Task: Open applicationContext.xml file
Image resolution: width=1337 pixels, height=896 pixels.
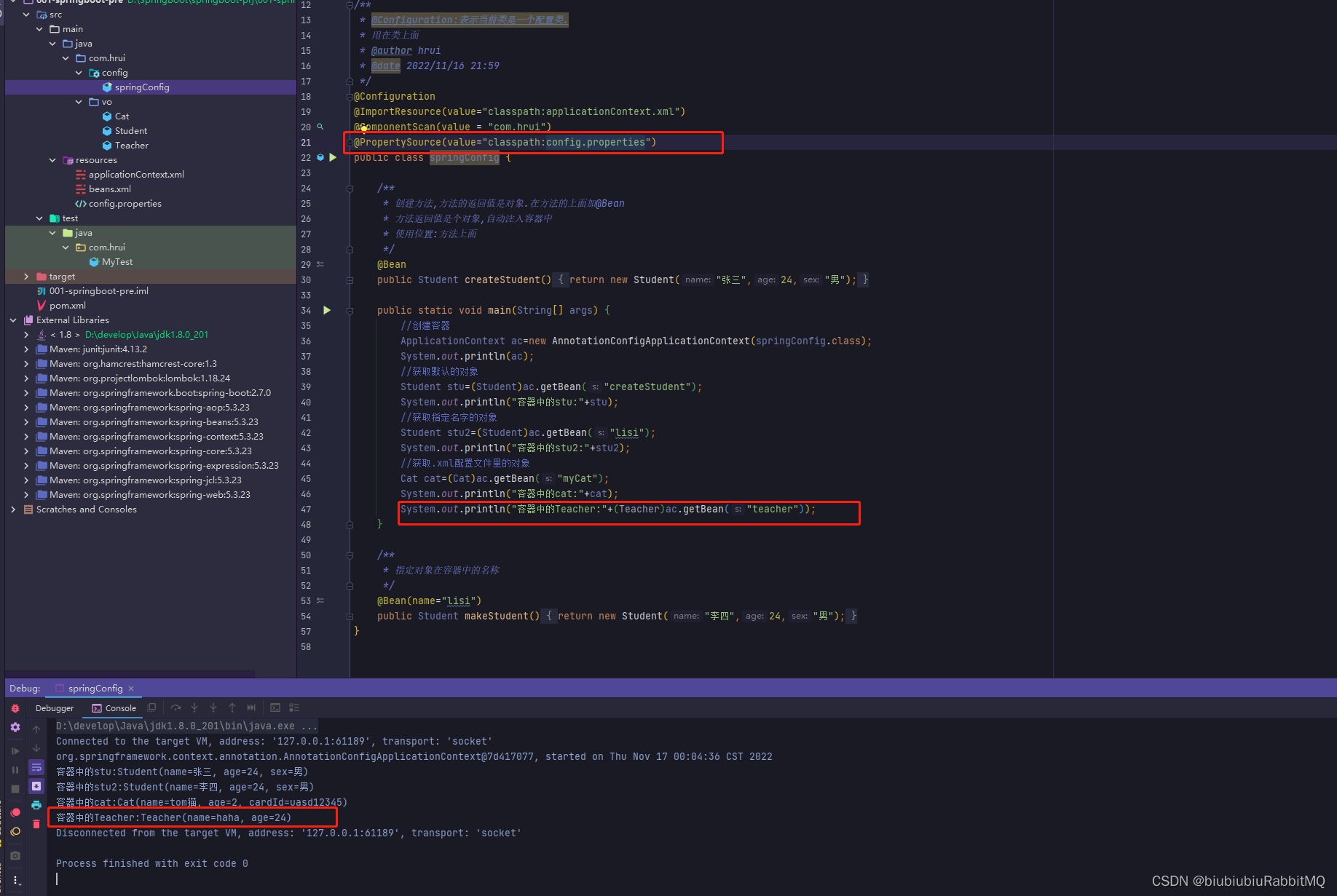Action: (136, 175)
